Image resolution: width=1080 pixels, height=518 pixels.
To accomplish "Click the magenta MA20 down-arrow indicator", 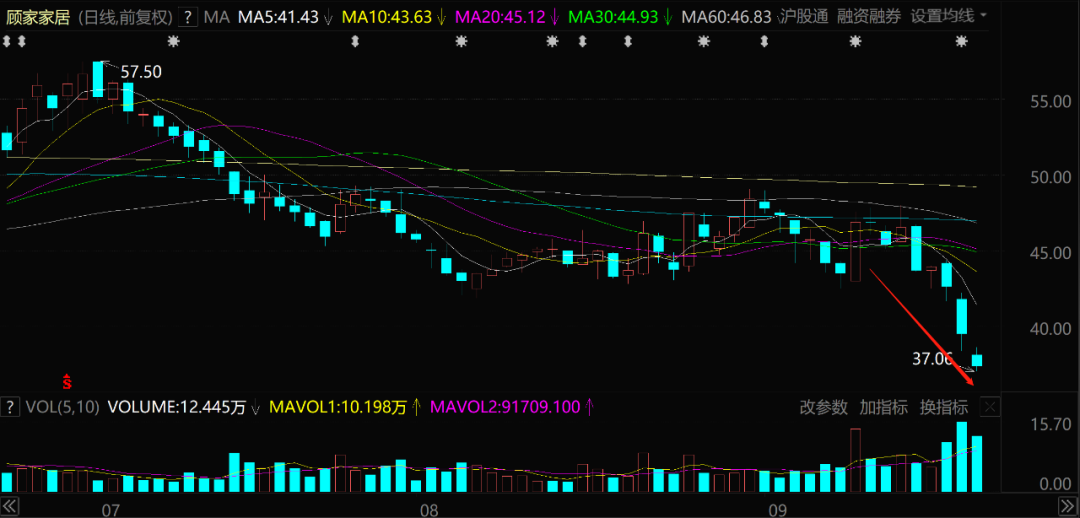I will pos(555,17).
